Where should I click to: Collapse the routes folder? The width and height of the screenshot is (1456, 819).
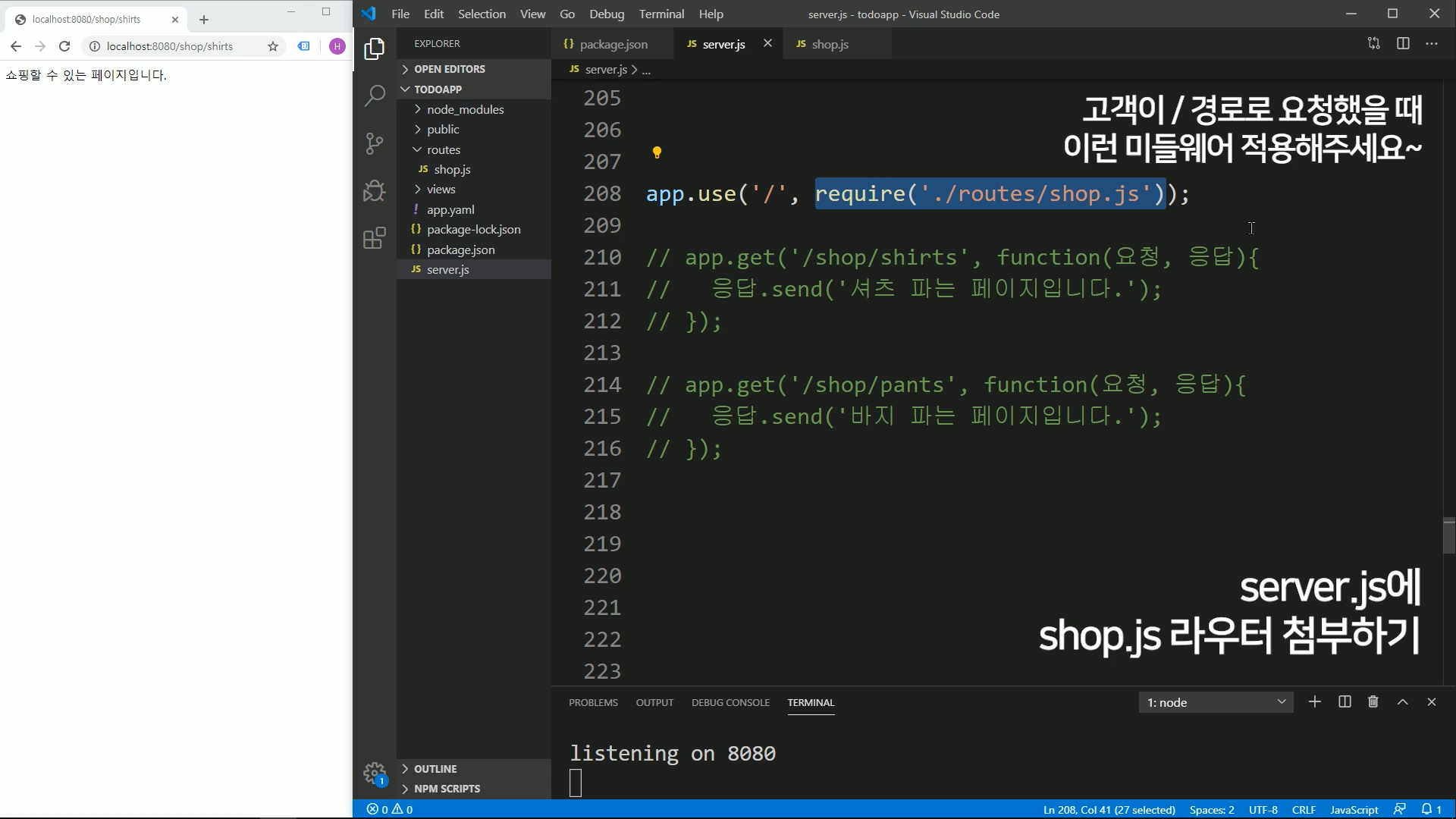[x=443, y=150]
